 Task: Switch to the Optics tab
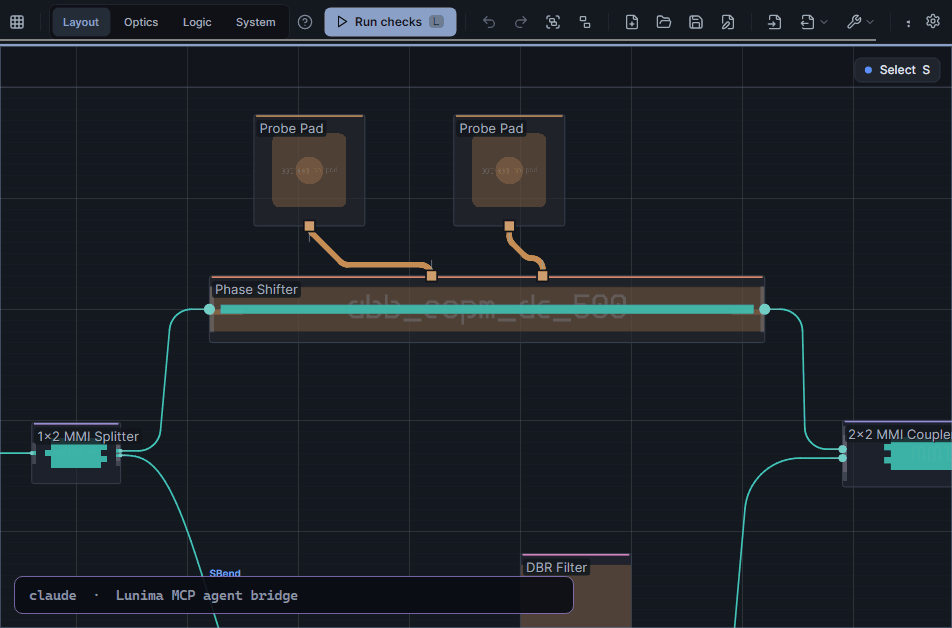(x=141, y=22)
